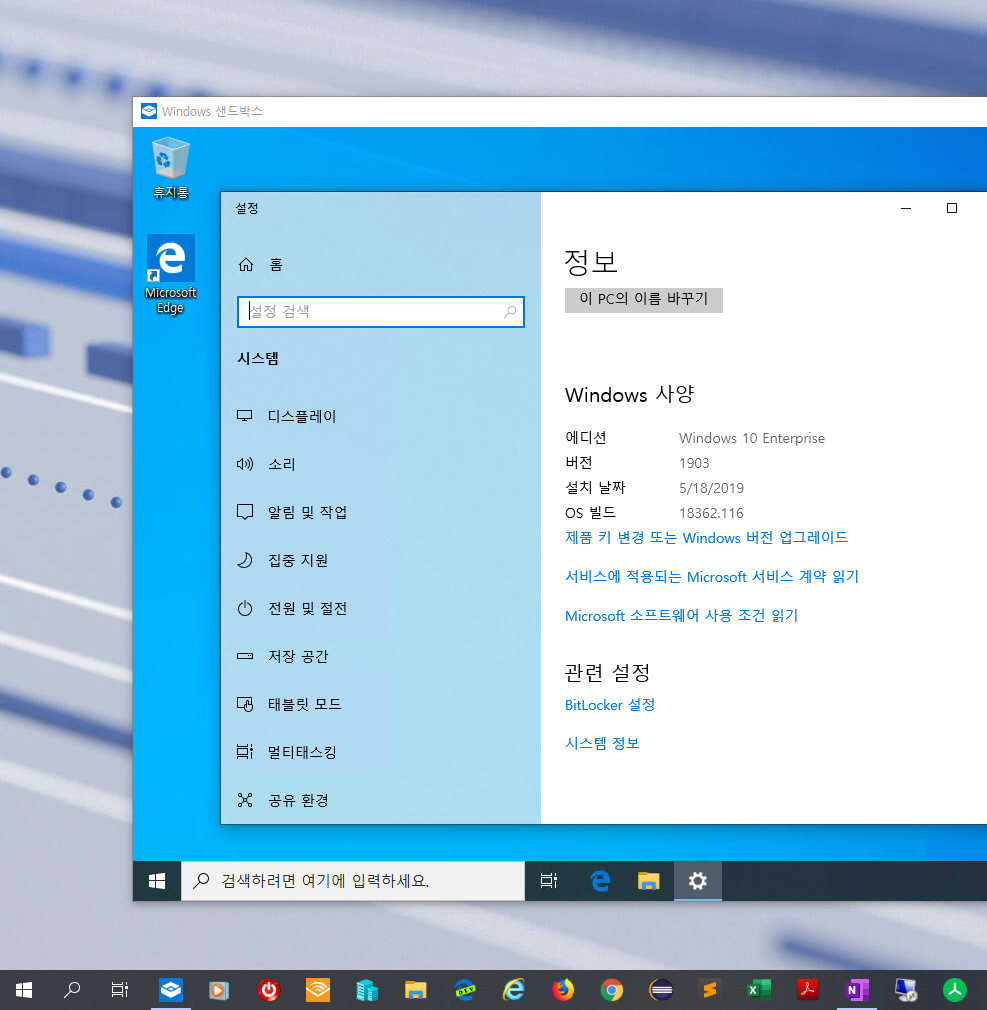Open the sandbox Start menu
Viewport: 987px width, 1010px height.
(157, 881)
